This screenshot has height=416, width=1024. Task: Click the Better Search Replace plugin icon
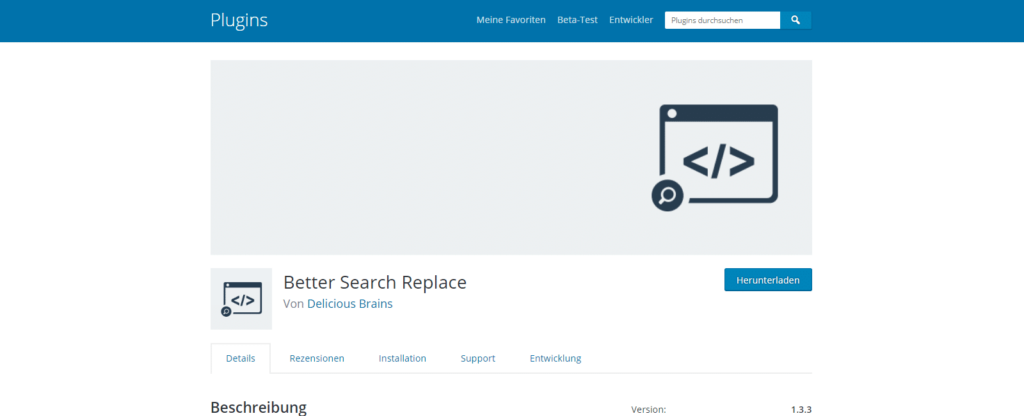coord(241,298)
